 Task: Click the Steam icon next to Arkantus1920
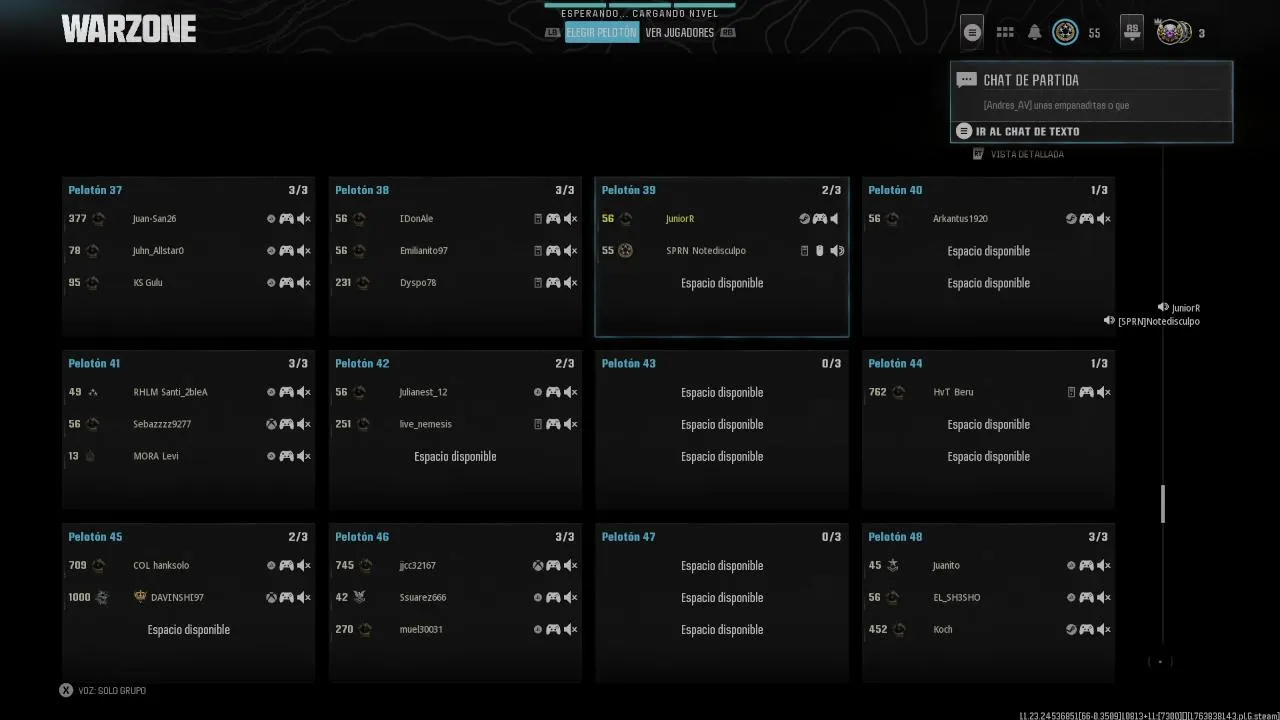[x=1071, y=219]
